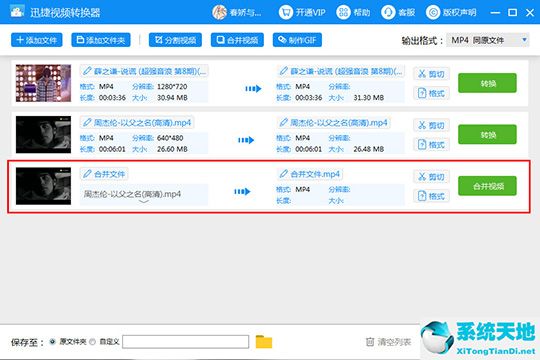Select the 薛之谦 video thumbnail
The image size is (540, 360).
pyautogui.click(x=43, y=83)
